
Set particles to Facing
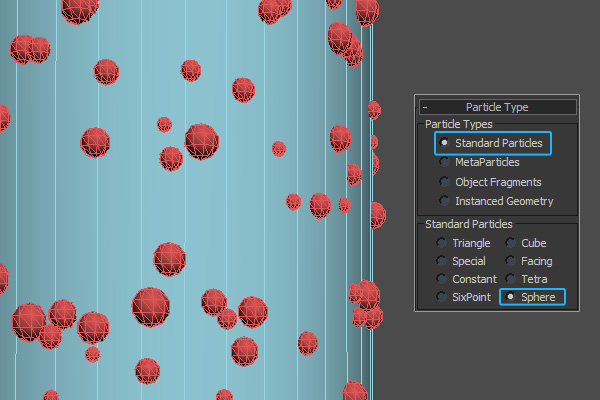(511, 261)
